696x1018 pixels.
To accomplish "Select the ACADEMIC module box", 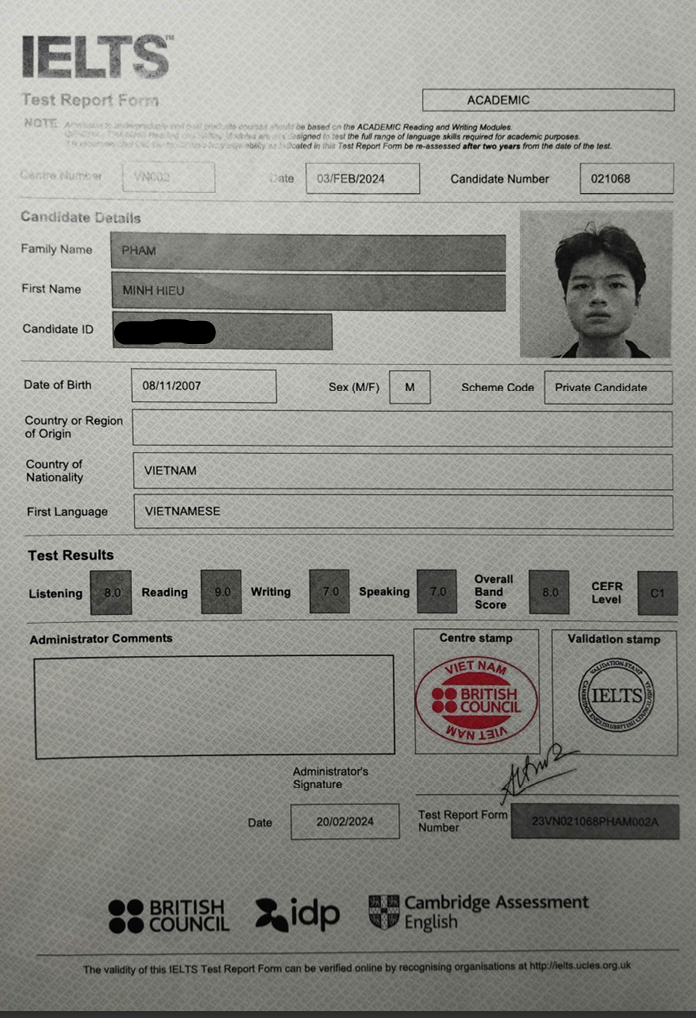I will pyautogui.click(x=548, y=100).
